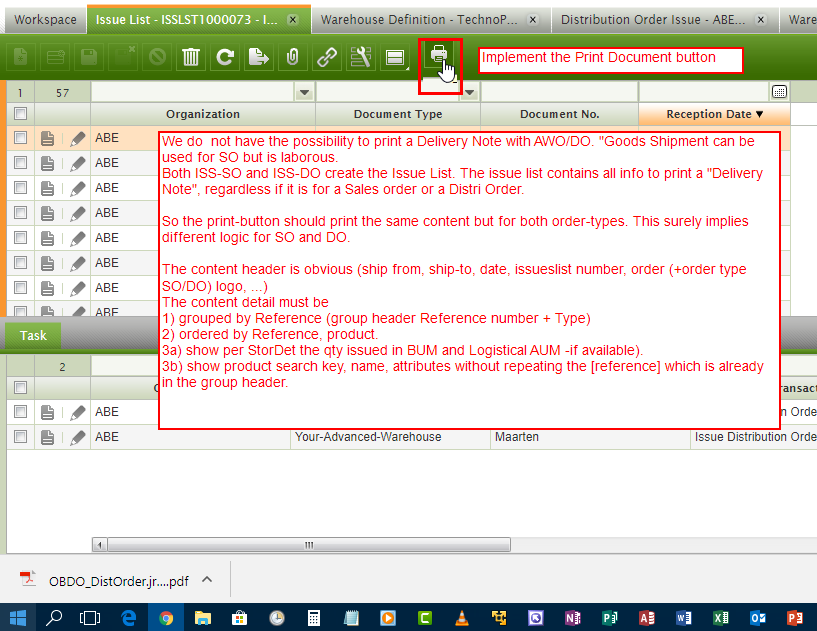This screenshot has width=817, height=631.
Task: Expand options for OBDO_DistOrder pdf download
Action: click(x=207, y=579)
